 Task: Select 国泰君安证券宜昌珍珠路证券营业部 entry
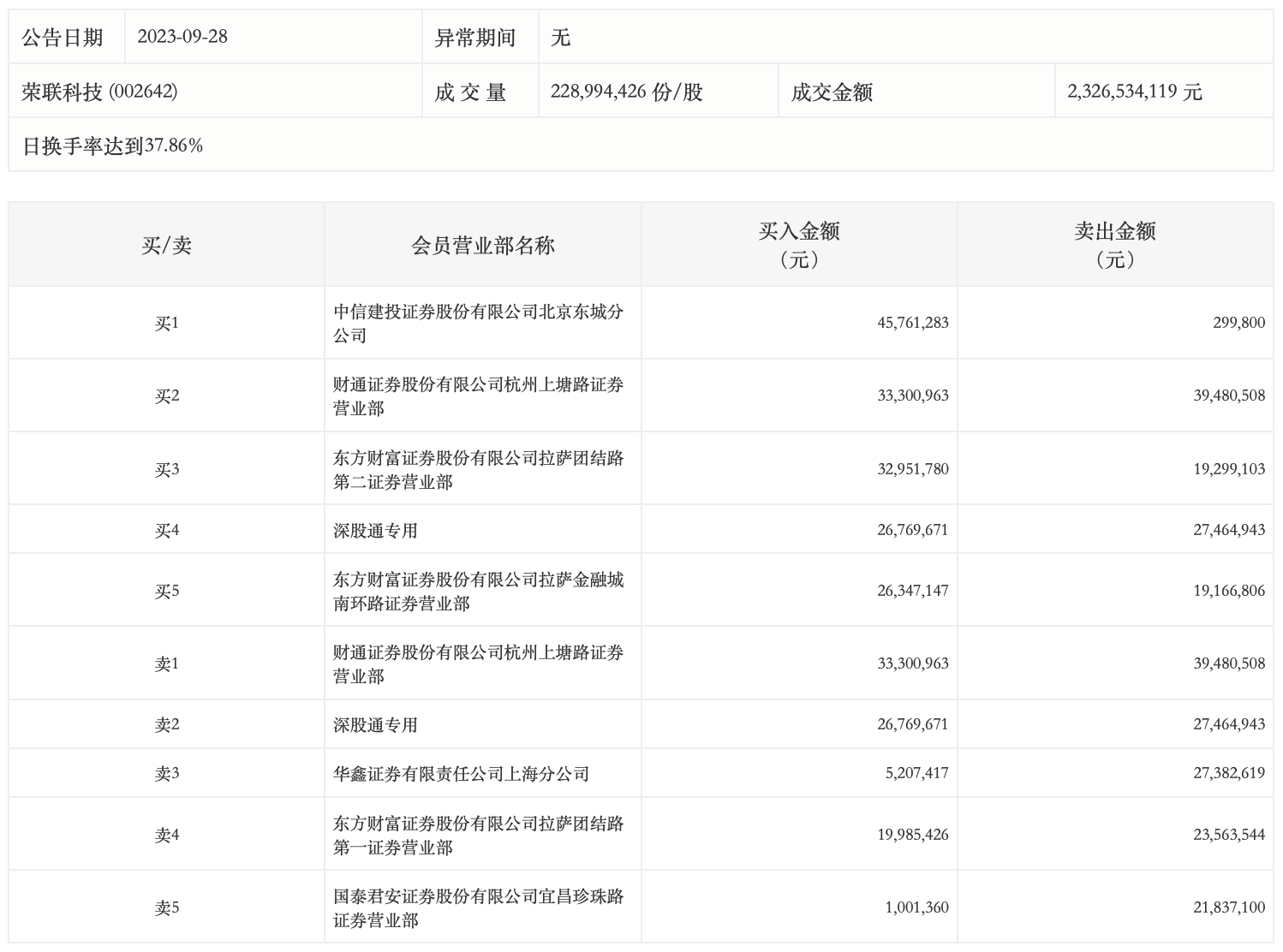478,908
